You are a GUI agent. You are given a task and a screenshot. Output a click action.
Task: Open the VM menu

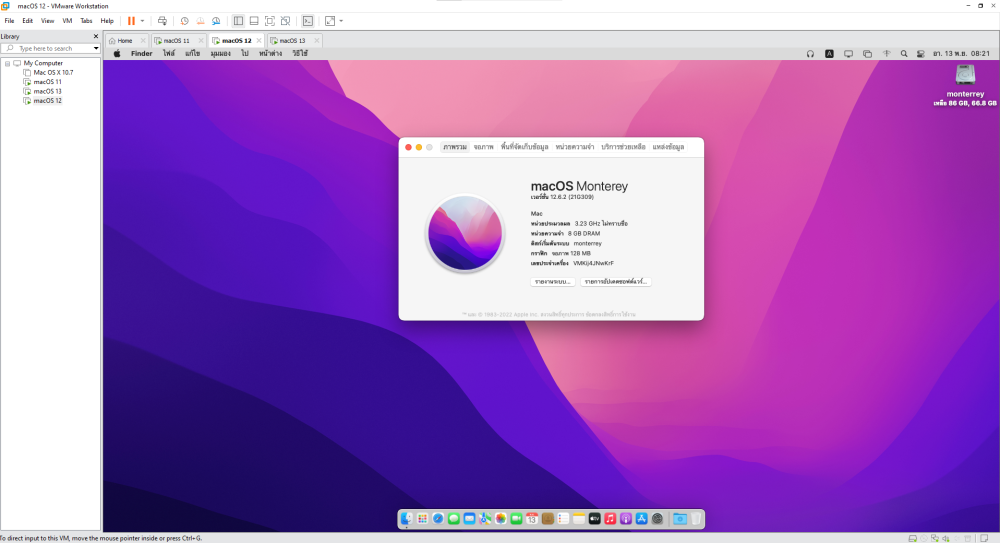point(67,21)
